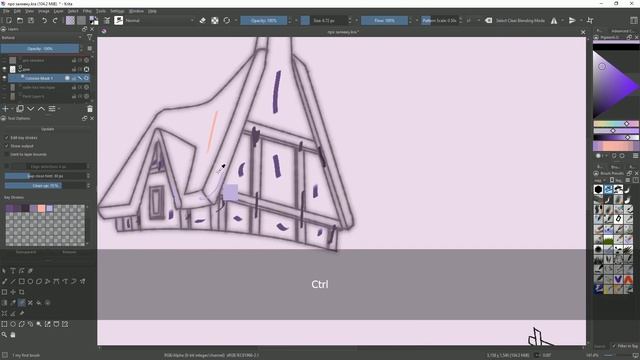This screenshot has height=360, width=640.
Task: Select the Elliptical Selection tool
Action: pyautogui.click(x=13, y=324)
